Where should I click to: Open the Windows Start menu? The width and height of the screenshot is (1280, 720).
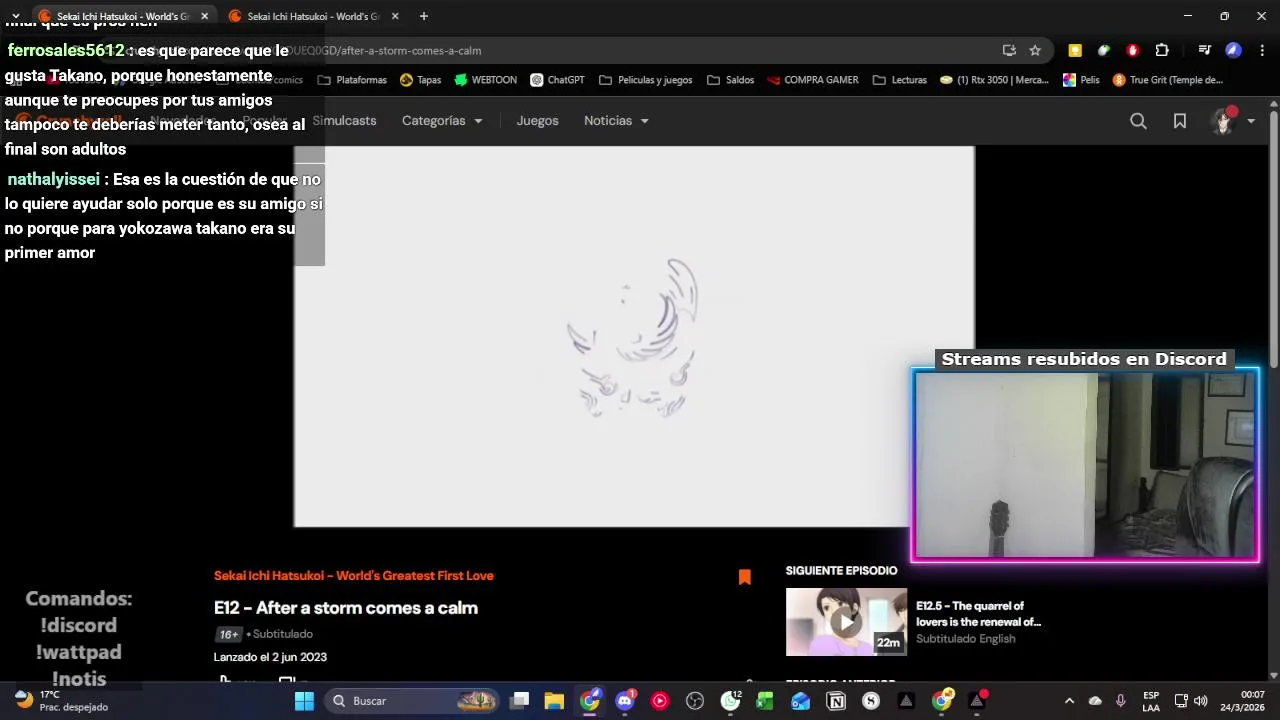[x=304, y=701]
